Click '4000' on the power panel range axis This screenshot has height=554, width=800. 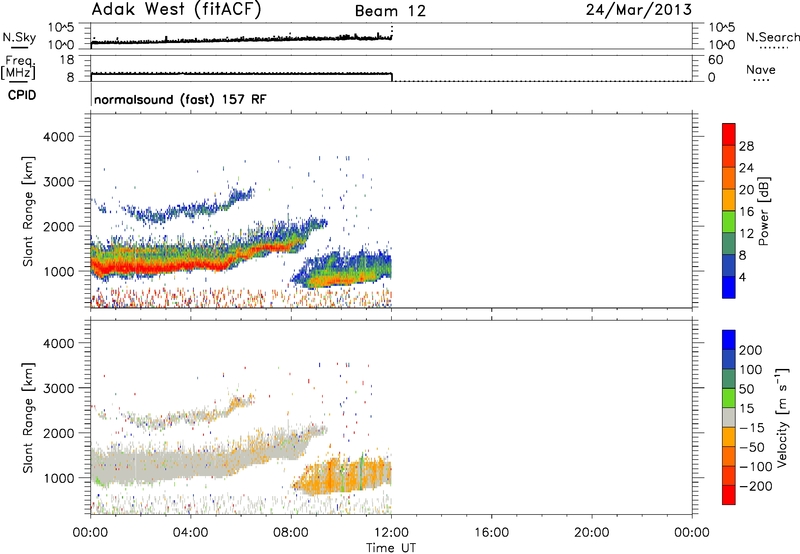tap(58, 137)
